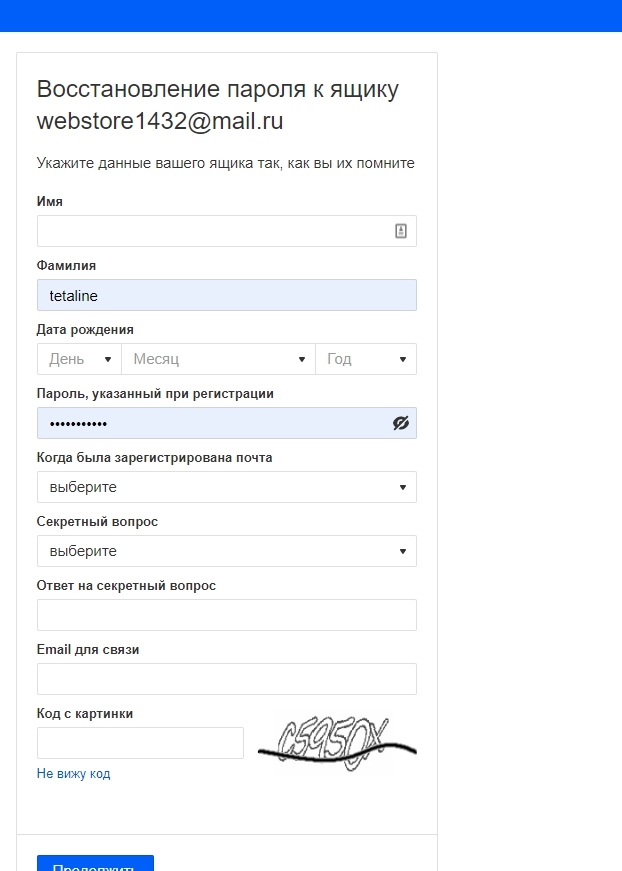Open the День birth day dropdown
Viewport: 622px width, 871px height.
79,359
